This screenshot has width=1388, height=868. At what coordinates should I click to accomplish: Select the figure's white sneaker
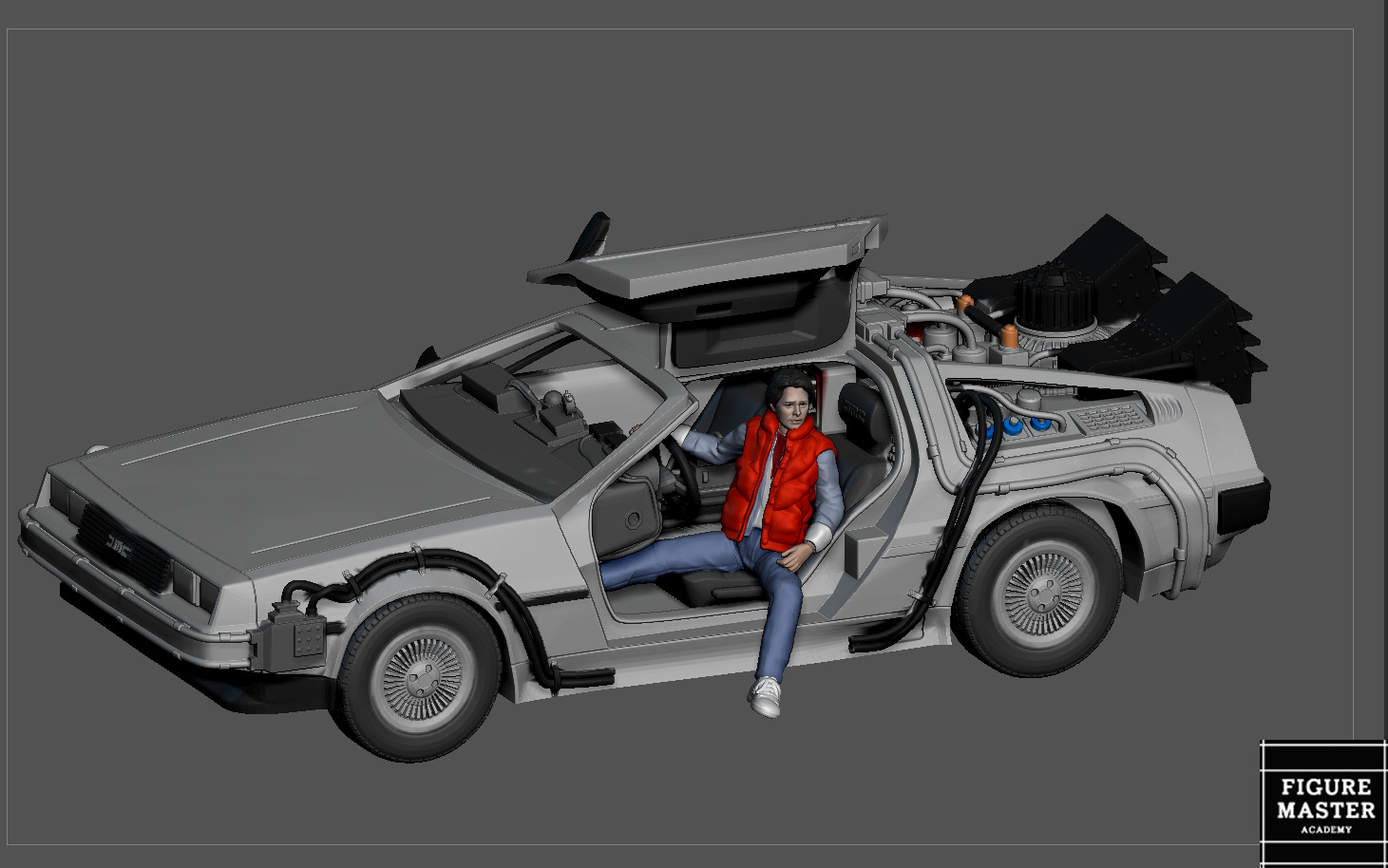click(765, 697)
